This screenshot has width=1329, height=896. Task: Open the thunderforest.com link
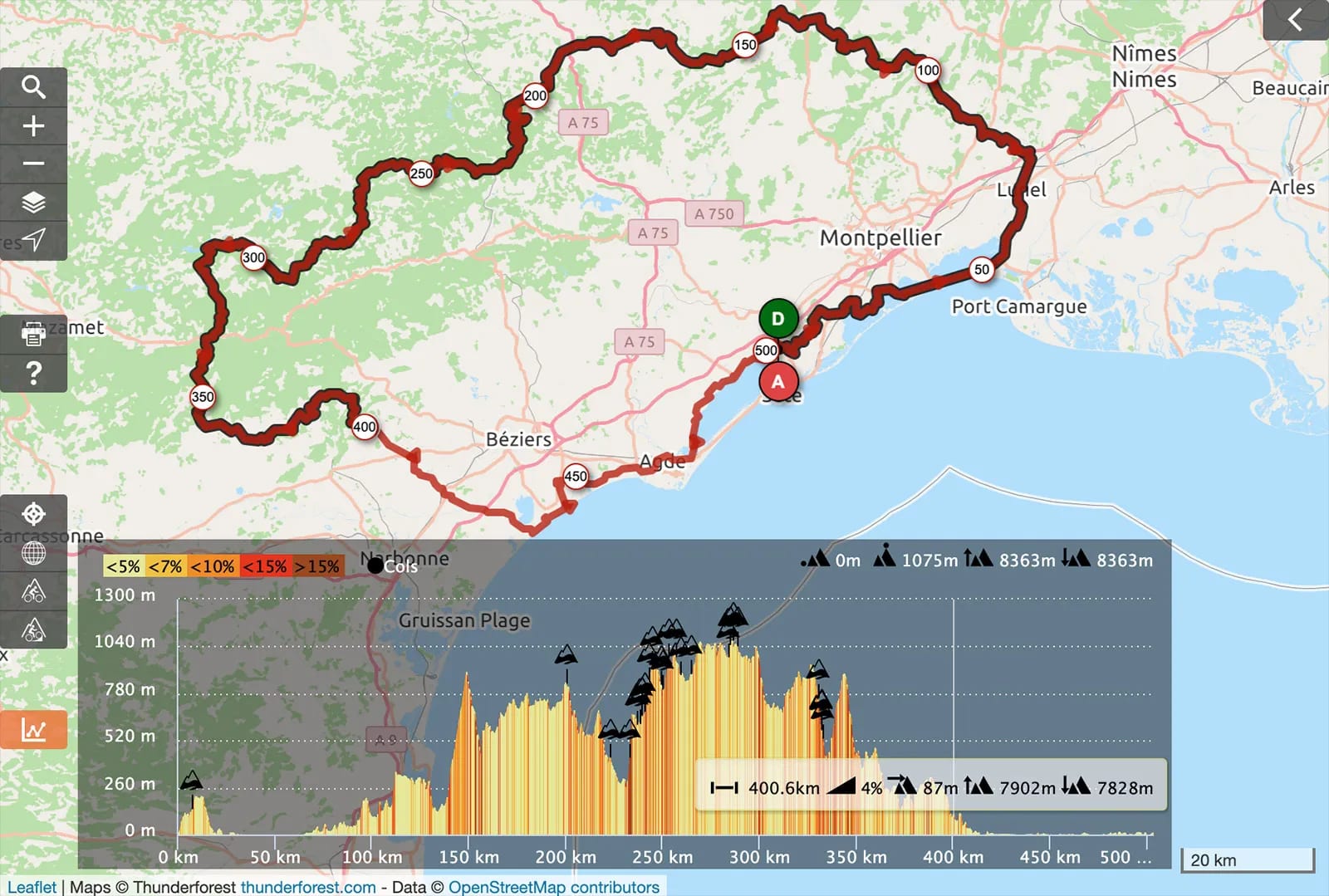[308, 887]
